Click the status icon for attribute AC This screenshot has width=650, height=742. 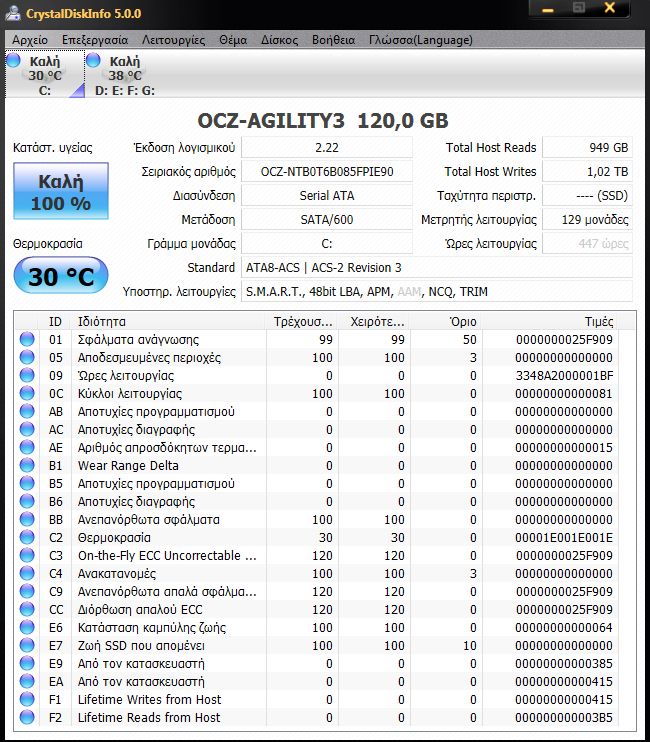[27, 429]
